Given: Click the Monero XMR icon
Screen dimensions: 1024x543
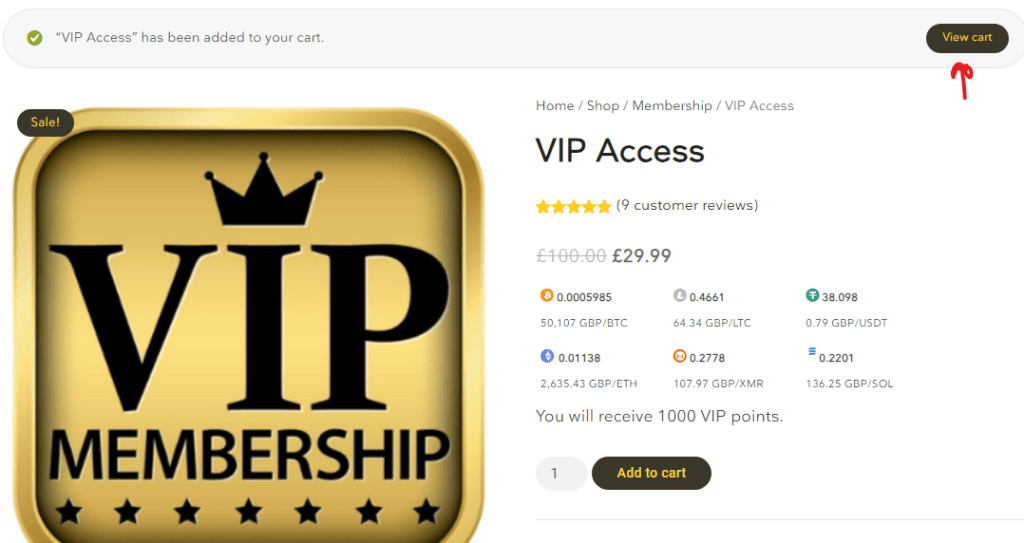Looking at the screenshot, I should pos(680,356).
